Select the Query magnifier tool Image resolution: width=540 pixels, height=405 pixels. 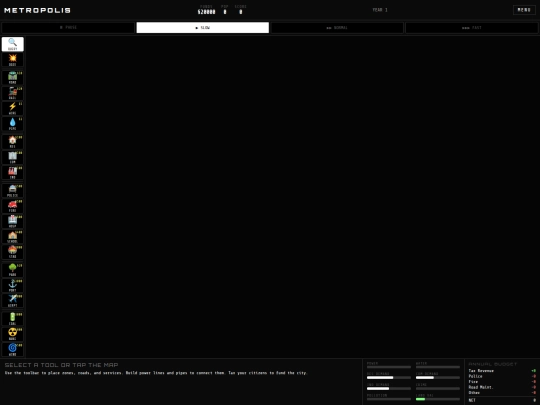[x=13, y=44]
